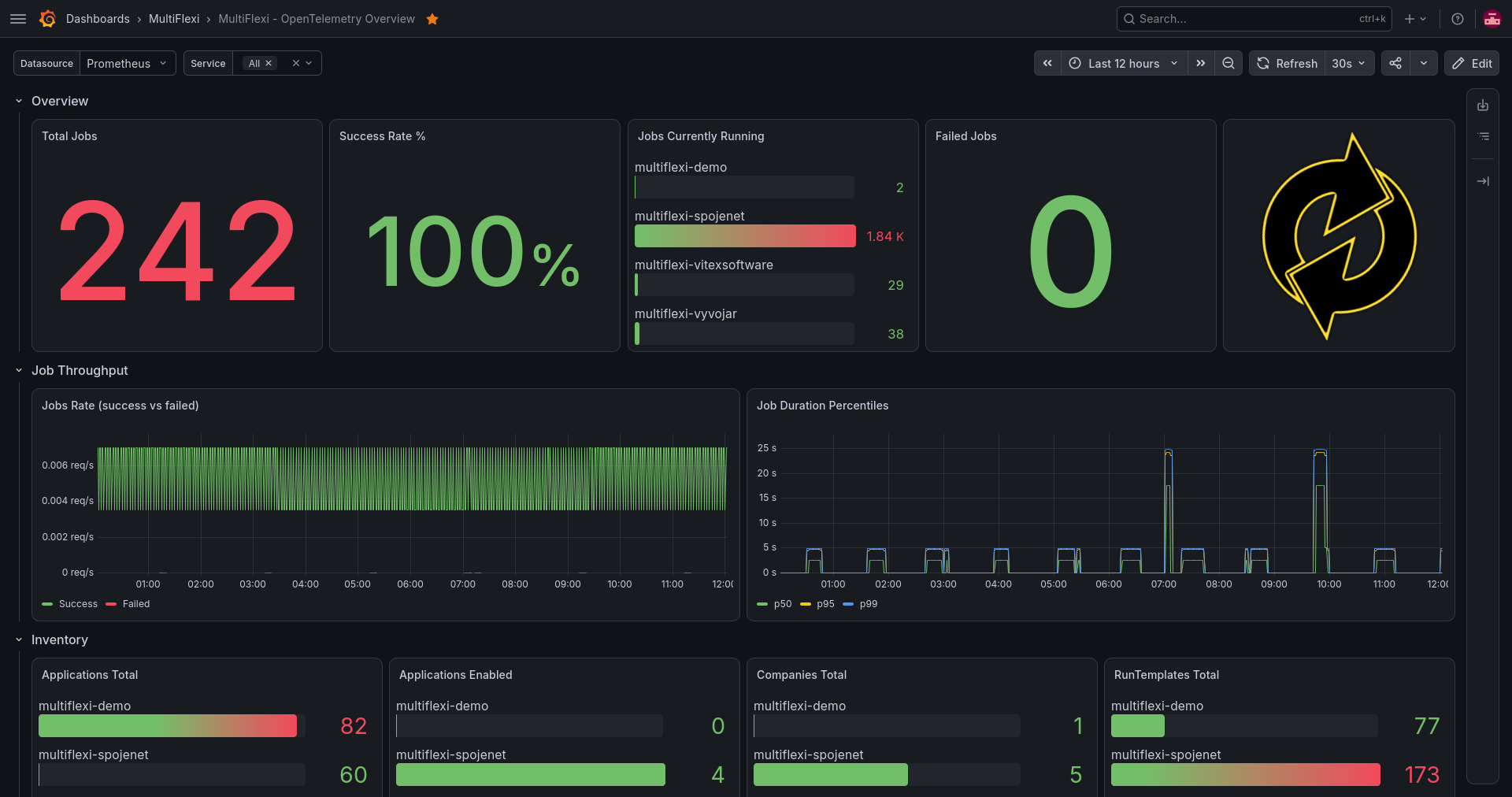Open the Success Rate % panel title
This screenshot has height=797, width=1512.
coord(383,136)
